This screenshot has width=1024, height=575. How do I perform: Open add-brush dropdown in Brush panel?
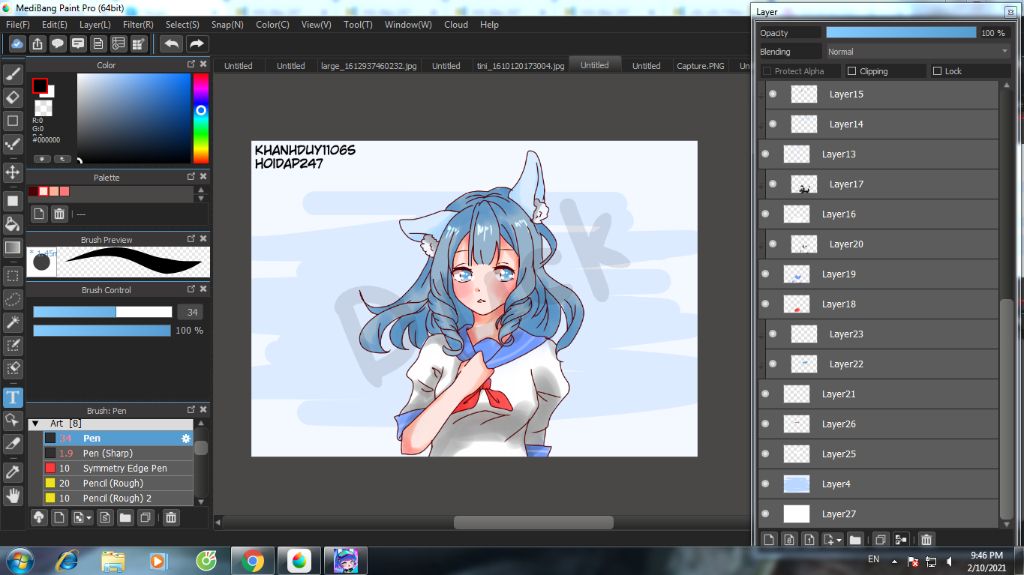point(82,518)
